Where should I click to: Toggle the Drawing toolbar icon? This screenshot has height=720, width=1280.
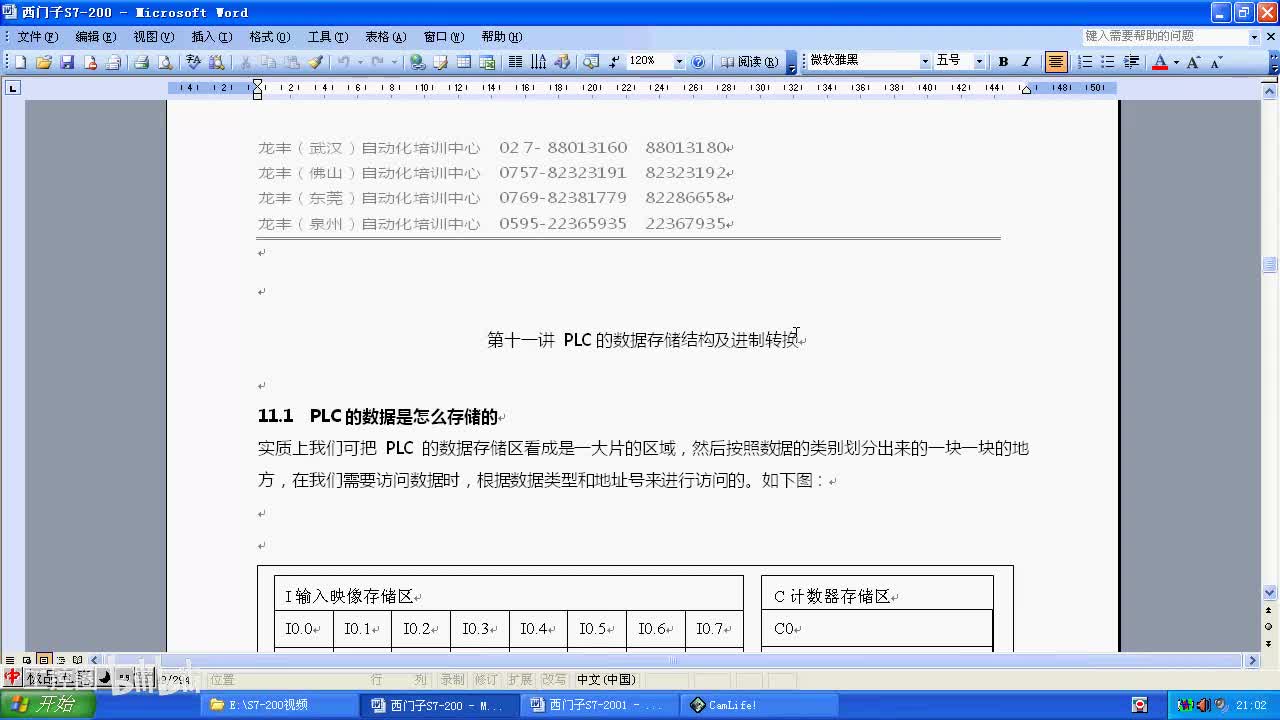[562, 62]
